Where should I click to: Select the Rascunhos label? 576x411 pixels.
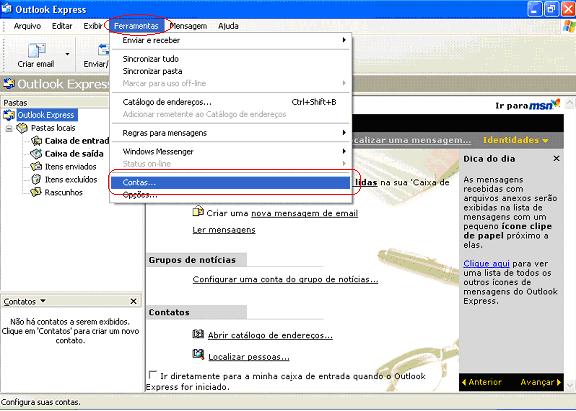tap(64, 192)
